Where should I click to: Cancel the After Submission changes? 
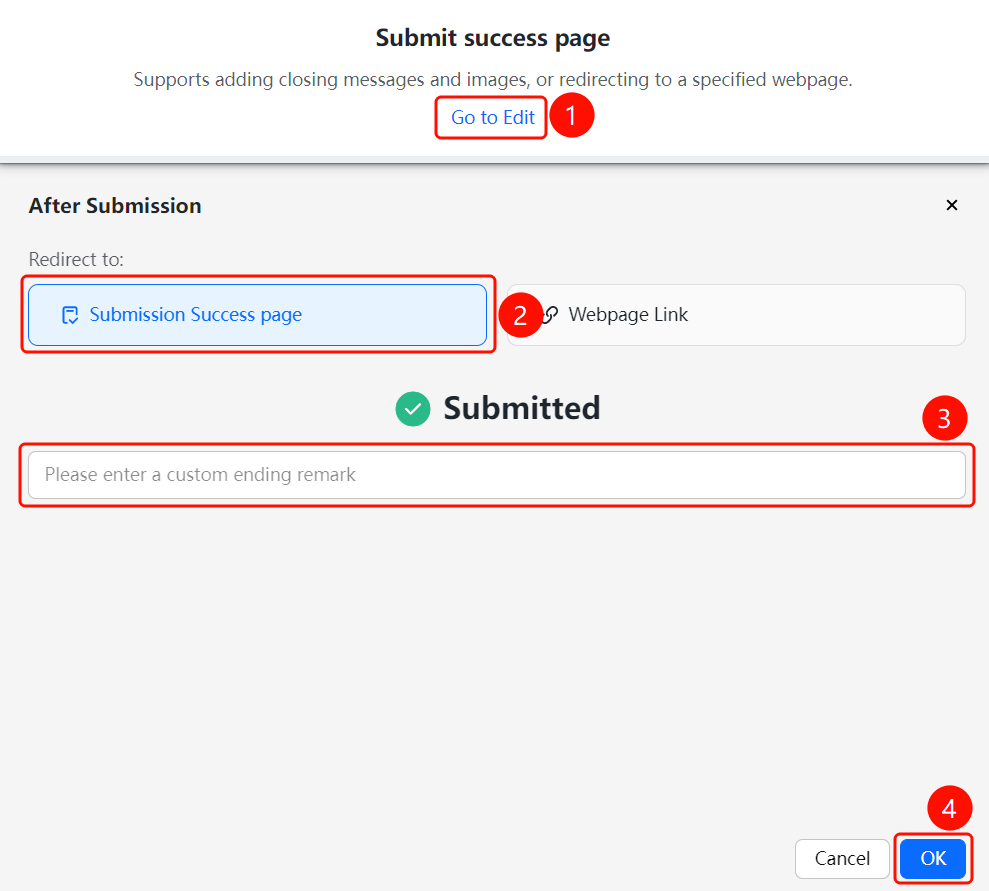842,858
